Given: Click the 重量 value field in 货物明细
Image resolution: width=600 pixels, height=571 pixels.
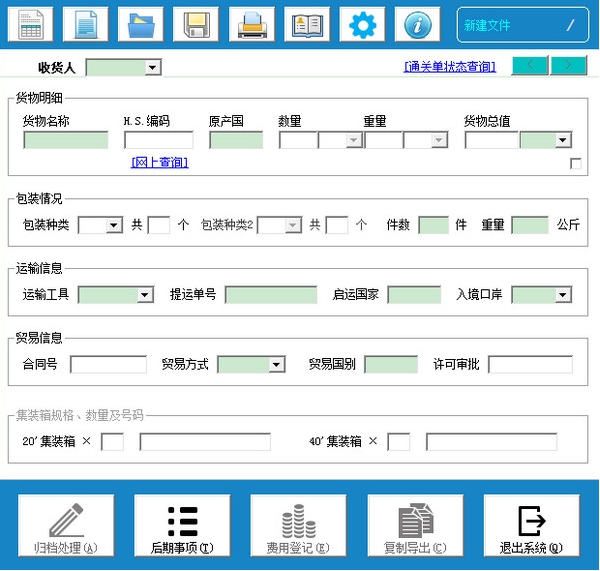Looking at the screenshot, I should (384, 140).
